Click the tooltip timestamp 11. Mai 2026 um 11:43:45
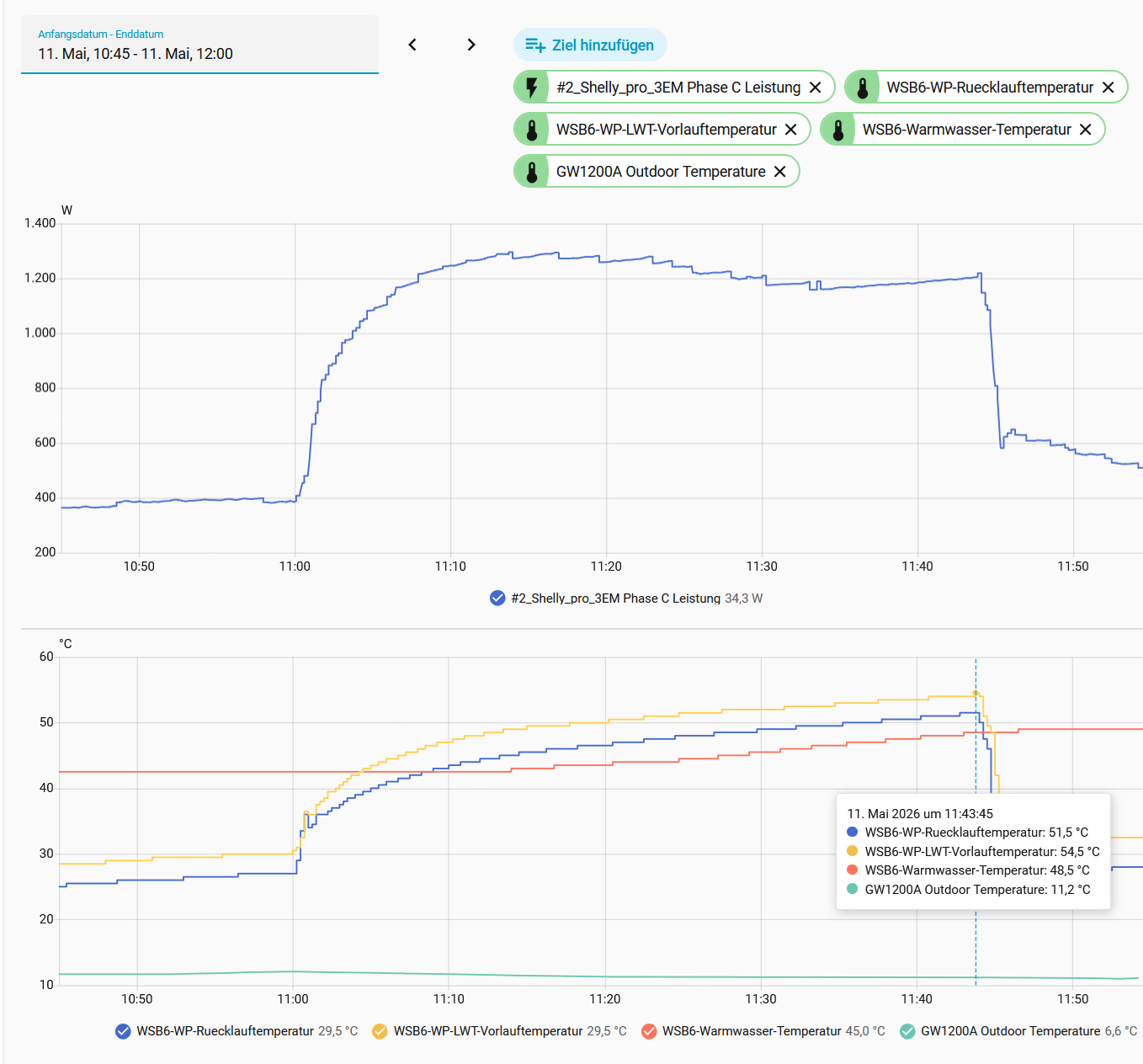The width and height of the screenshot is (1143, 1064). (x=920, y=814)
